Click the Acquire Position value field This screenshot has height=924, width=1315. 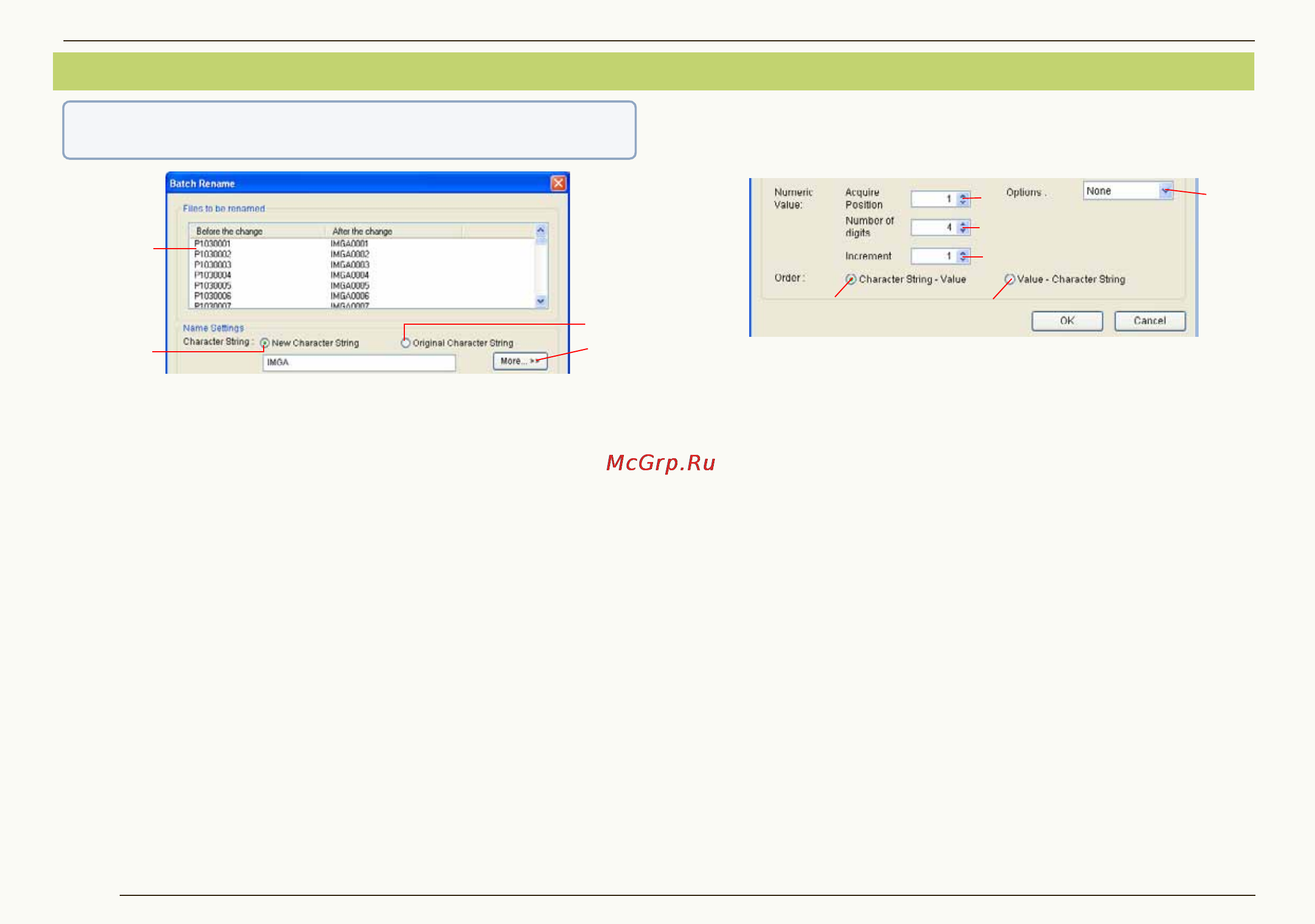tap(933, 198)
